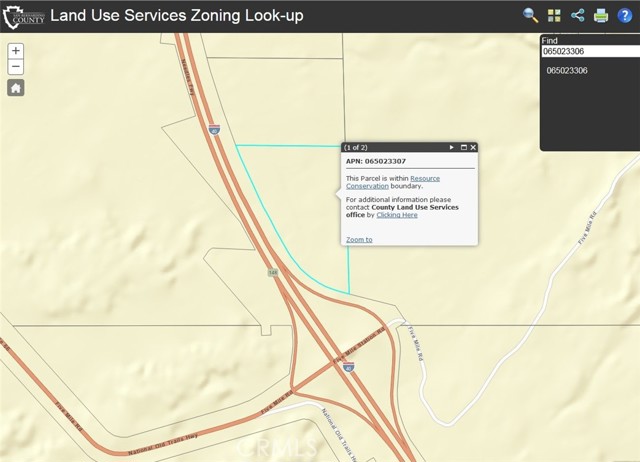Zoom out with the minus button
Viewport: 640px width, 462px height.
click(16, 67)
